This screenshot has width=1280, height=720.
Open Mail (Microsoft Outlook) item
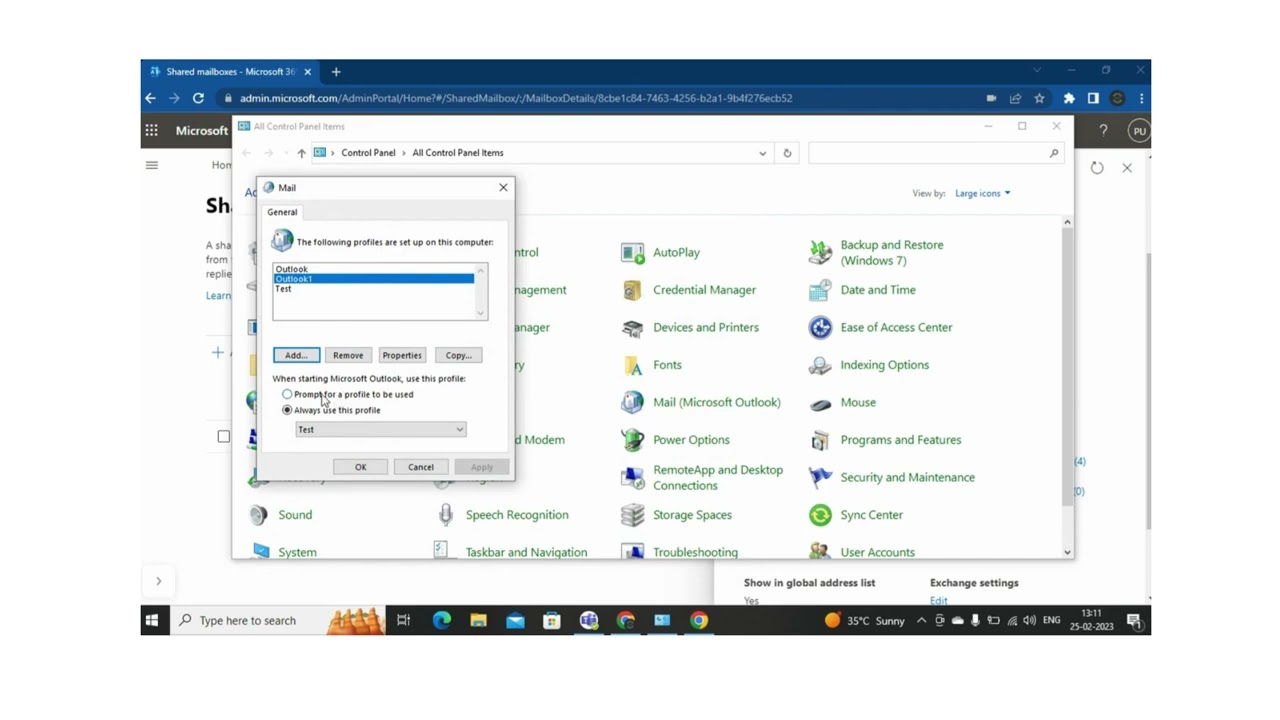[700, 403]
